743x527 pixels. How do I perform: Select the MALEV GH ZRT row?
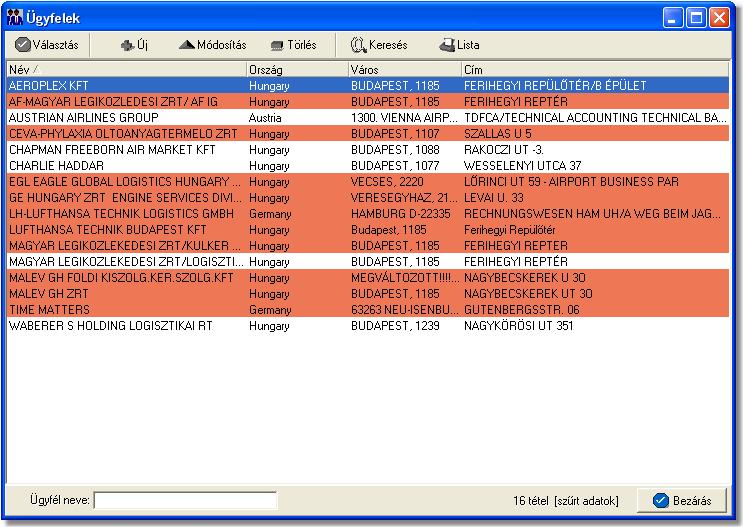coord(368,294)
